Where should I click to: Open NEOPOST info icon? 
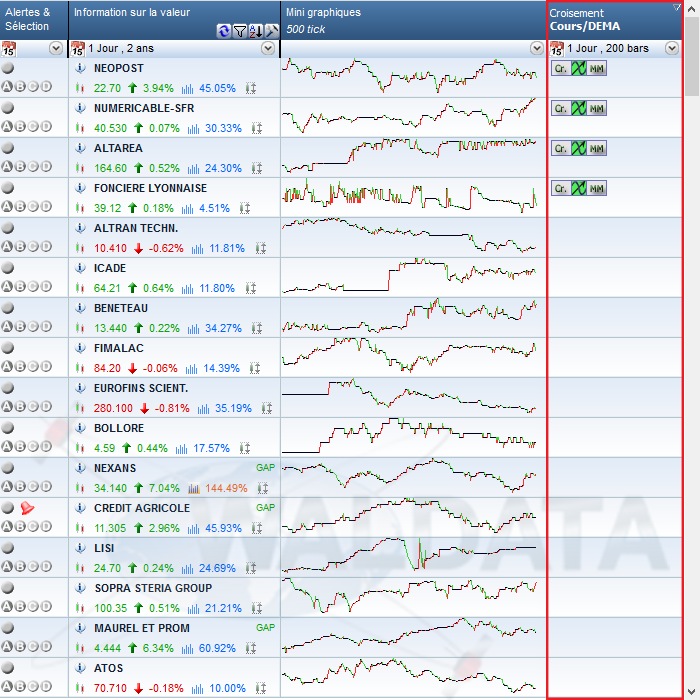(80, 68)
